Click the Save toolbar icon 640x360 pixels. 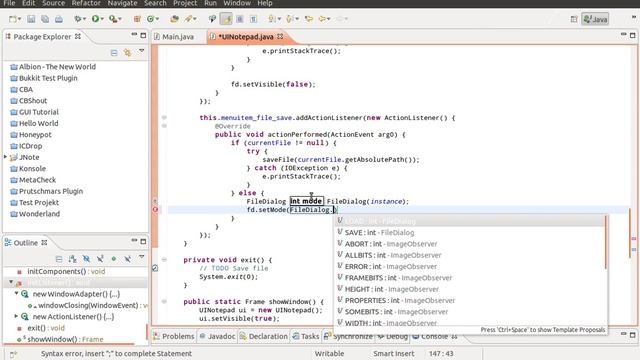[x=31, y=19]
